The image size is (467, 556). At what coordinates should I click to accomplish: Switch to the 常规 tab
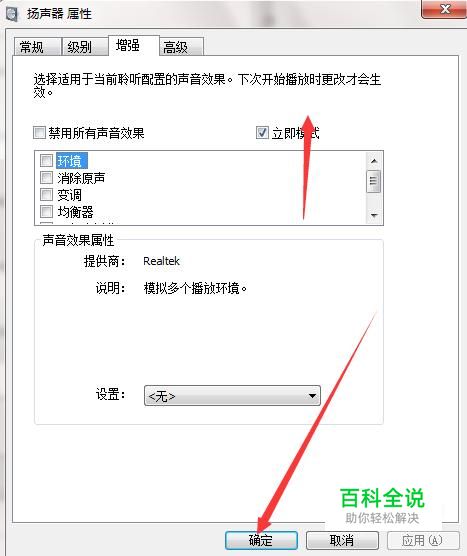pos(37,46)
